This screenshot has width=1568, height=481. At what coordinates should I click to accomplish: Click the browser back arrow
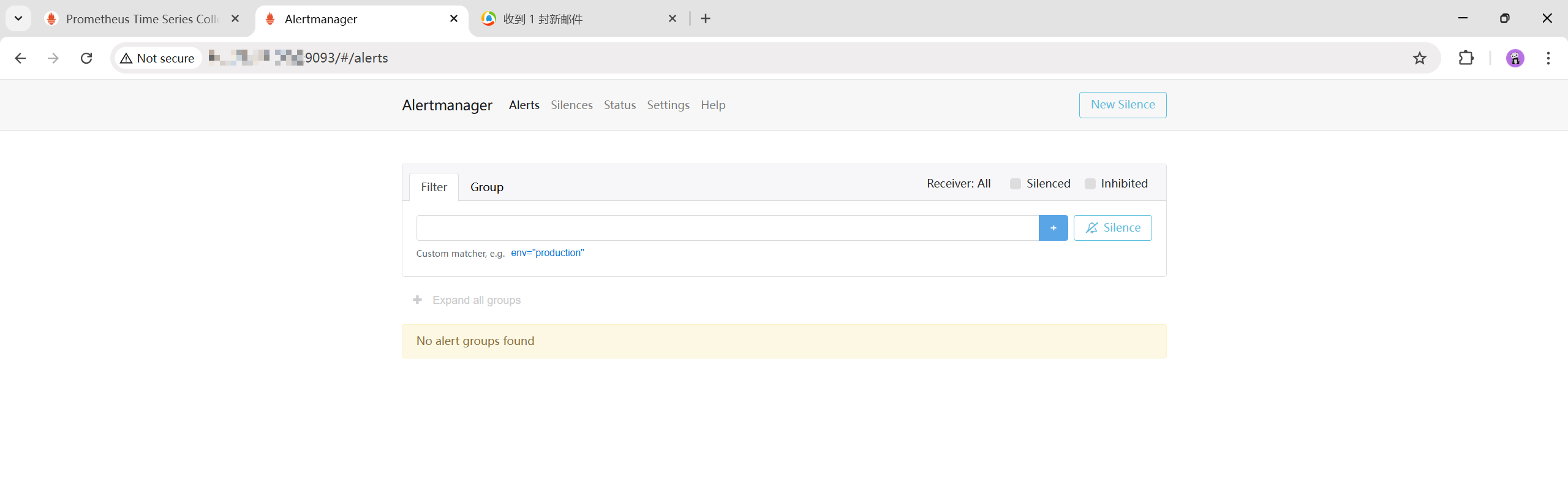tap(20, 58)
